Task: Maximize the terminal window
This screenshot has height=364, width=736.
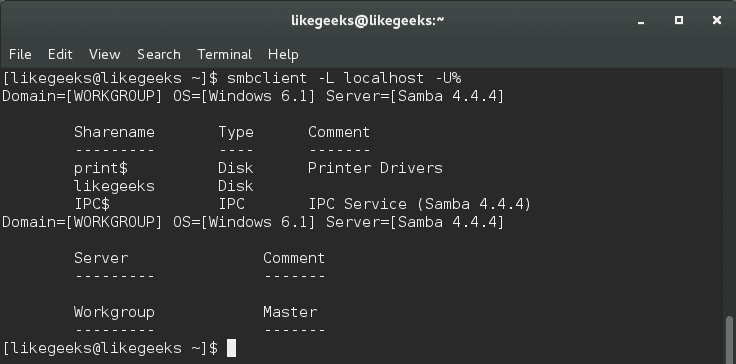Action: click(679, 20)
